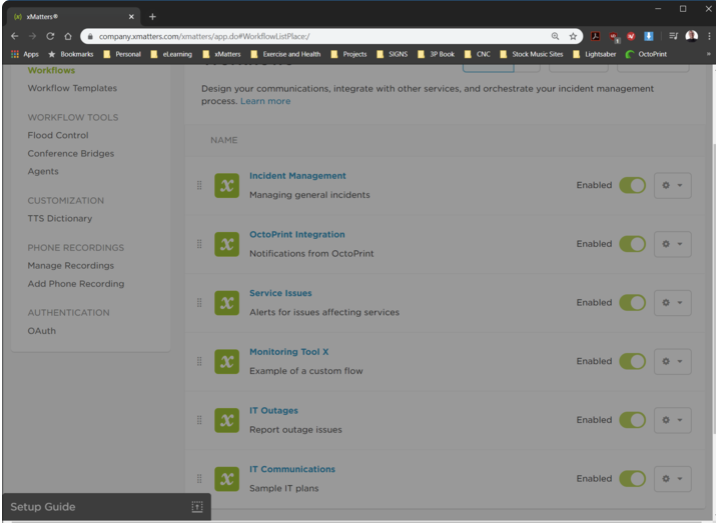Image resolution: width=716 pixels, height=523 pixels.
Task: Bookmark this page with the star icon
Action: coord(573,36)
